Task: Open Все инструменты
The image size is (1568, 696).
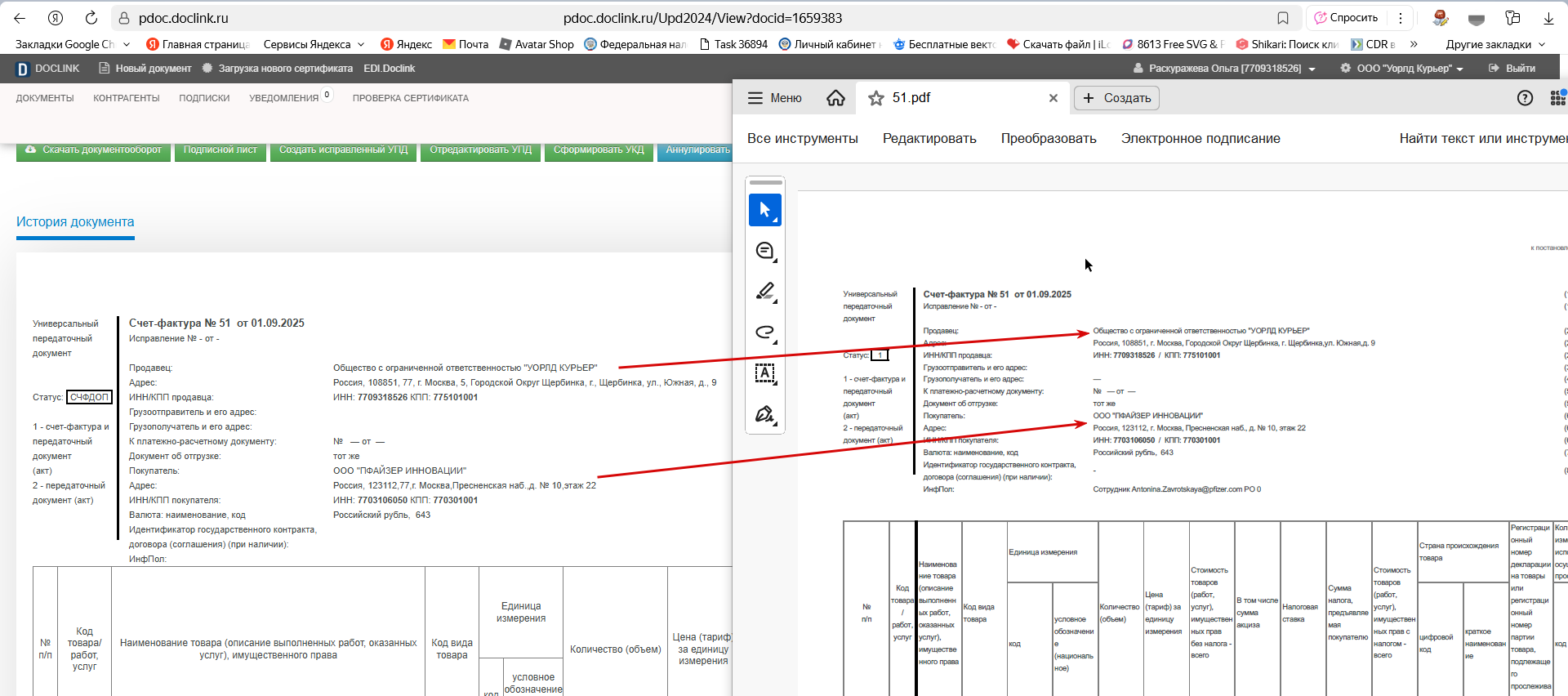Action: pos(803,139)
